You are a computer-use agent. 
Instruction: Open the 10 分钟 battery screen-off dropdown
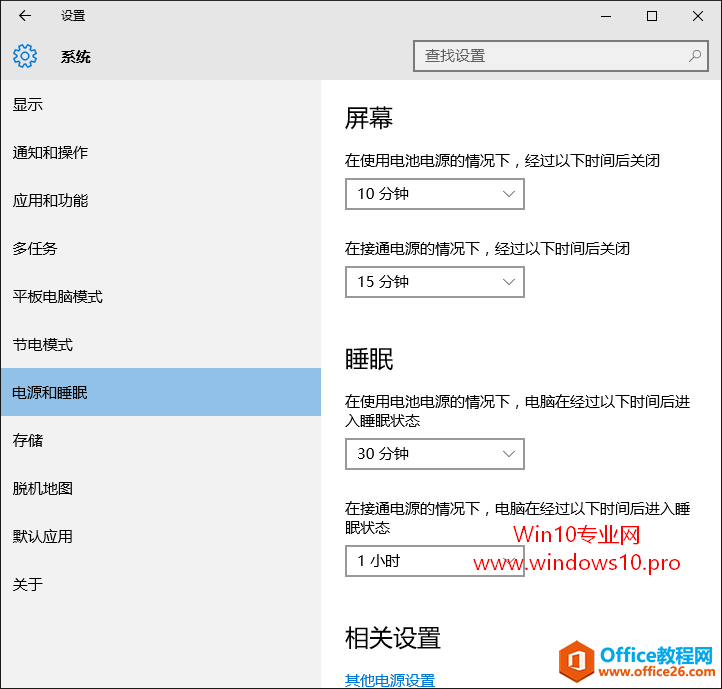pos(435,194)
